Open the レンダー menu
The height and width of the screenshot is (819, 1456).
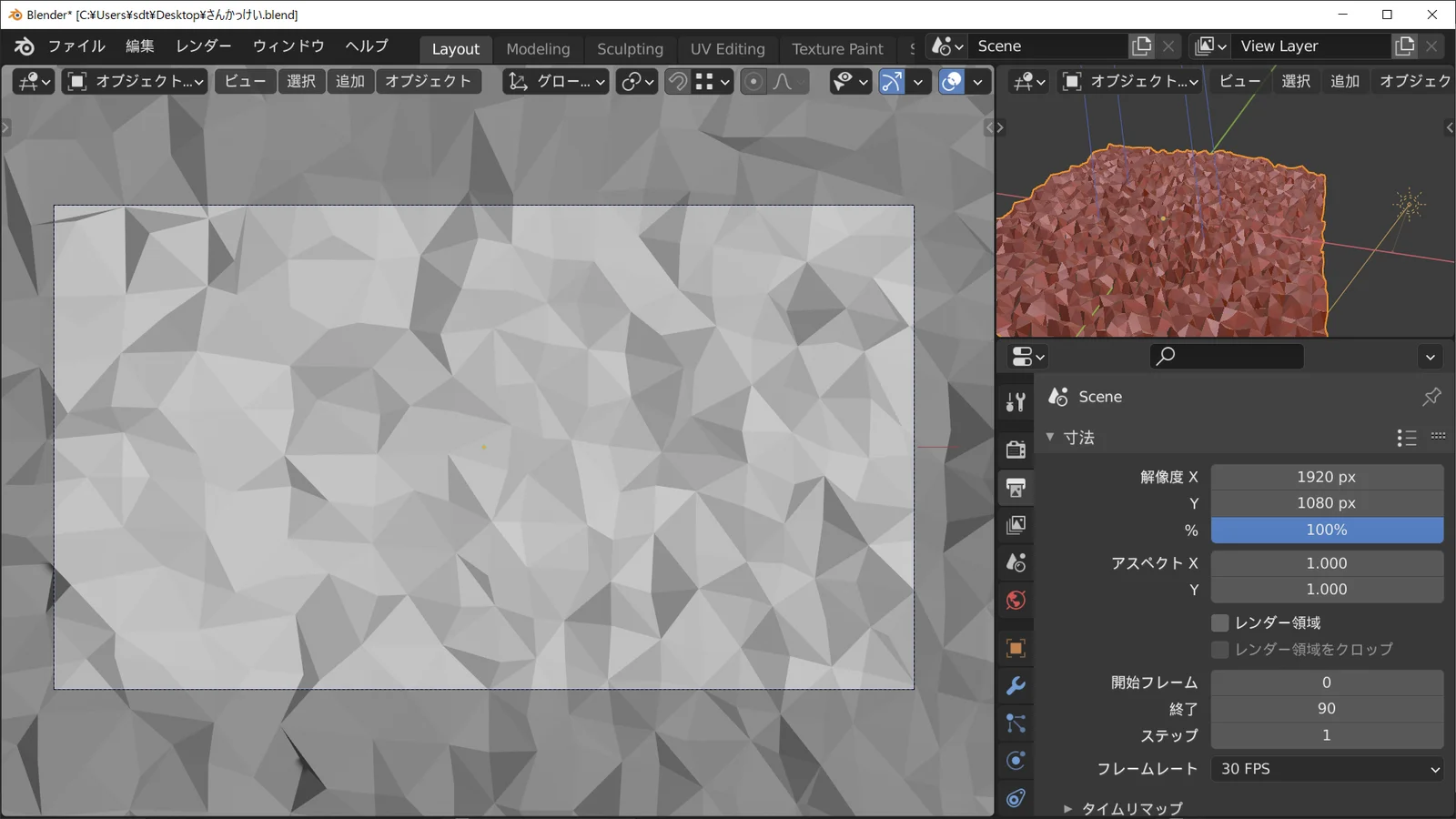tap(202, 46)
